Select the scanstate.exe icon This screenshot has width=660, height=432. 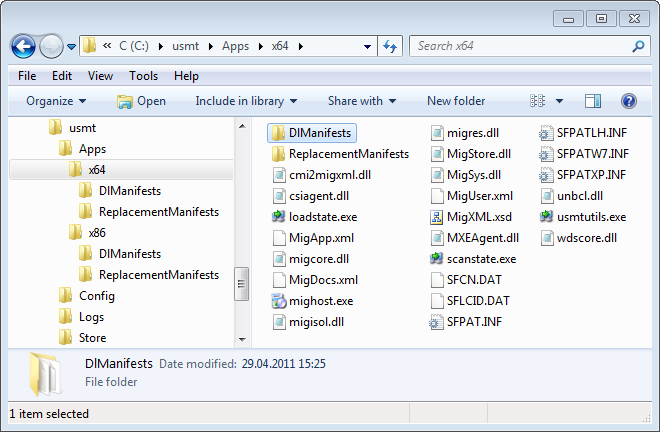(x=436, y=258)
